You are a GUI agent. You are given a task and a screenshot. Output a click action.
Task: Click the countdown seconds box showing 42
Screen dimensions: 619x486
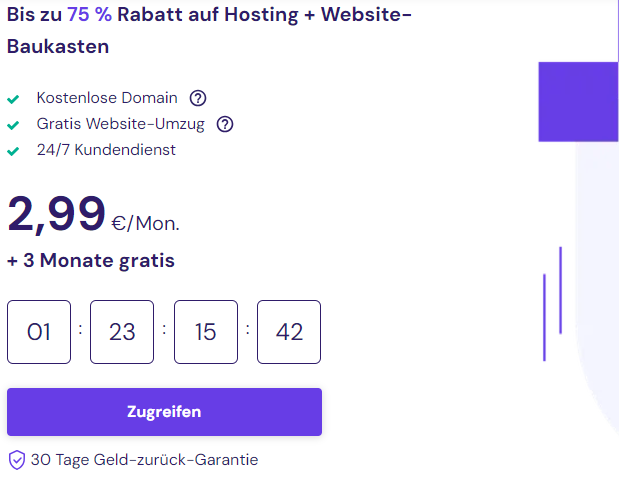pyautogui.click(x=289, y=332)
